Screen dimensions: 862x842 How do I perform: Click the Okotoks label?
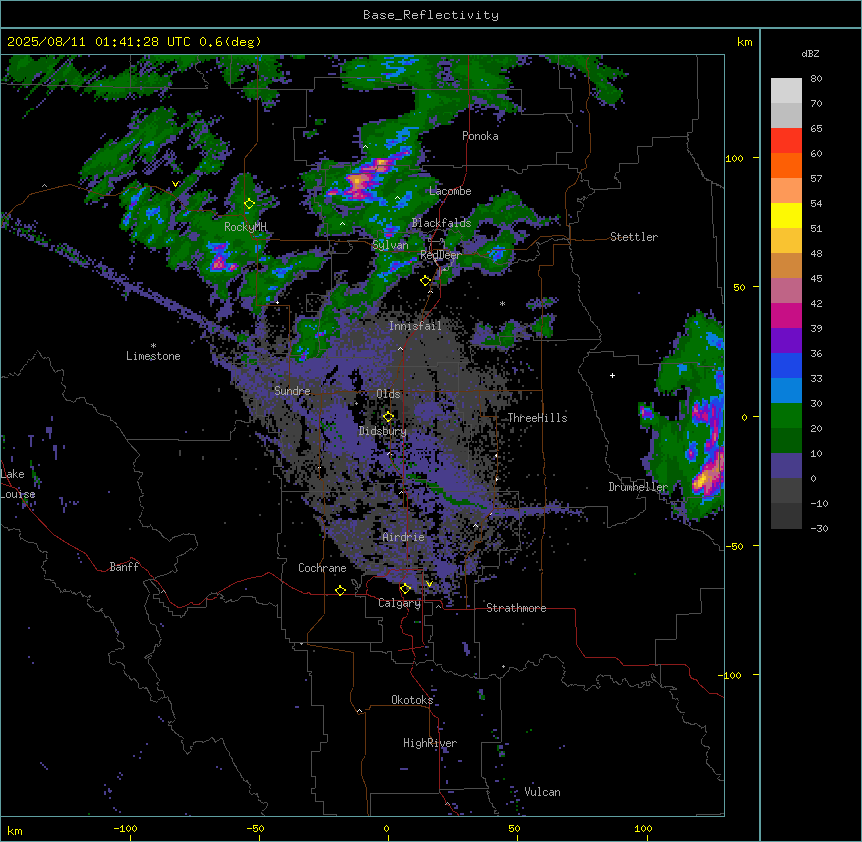coord(412,700)
